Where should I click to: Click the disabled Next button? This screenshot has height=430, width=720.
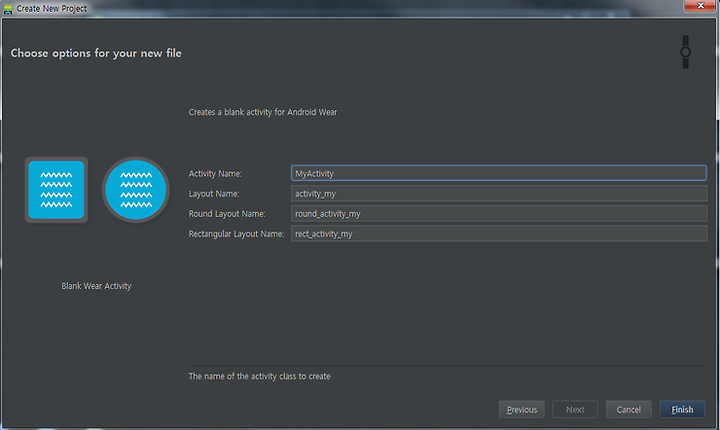click(575, 409)
